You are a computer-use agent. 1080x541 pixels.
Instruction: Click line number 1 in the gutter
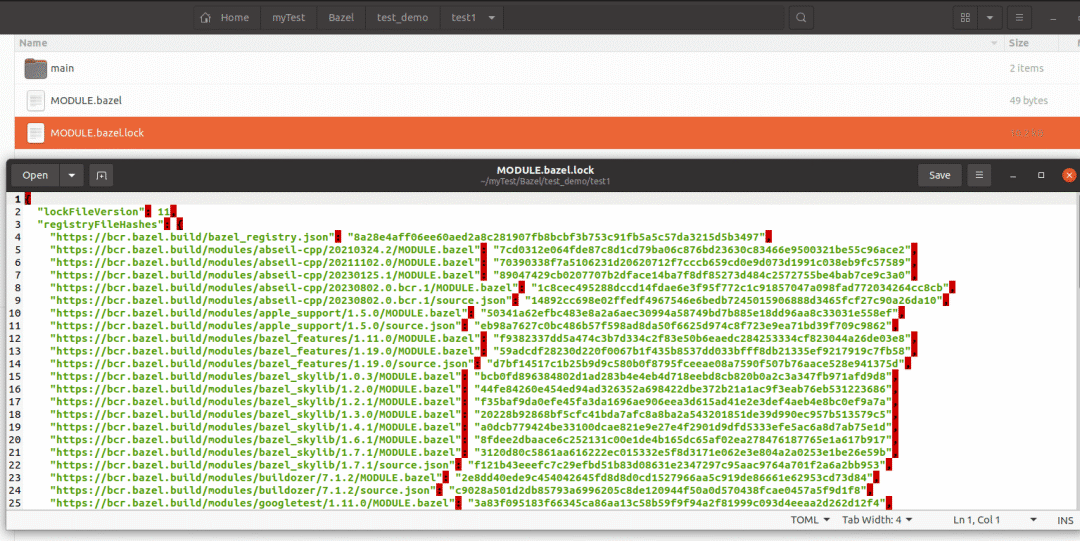coord(17,199)
